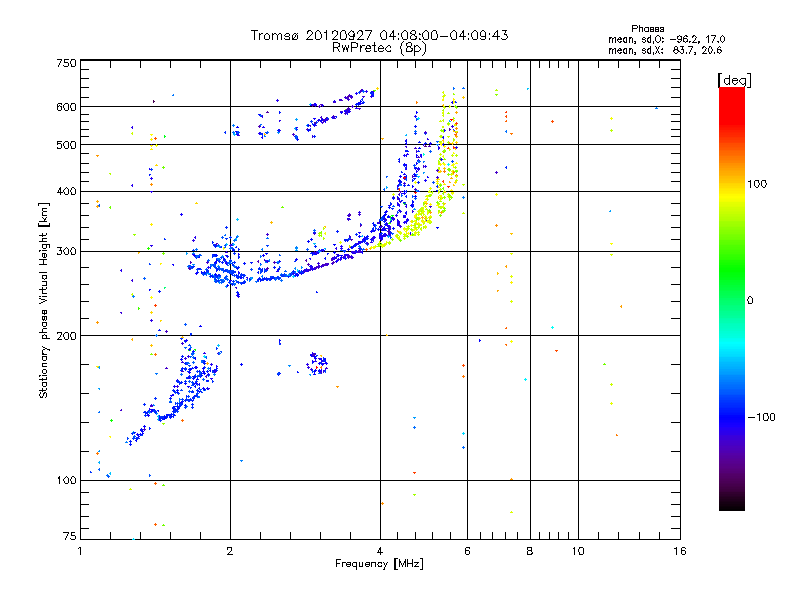Click the y-axis tick label '75'

[70, 536]
